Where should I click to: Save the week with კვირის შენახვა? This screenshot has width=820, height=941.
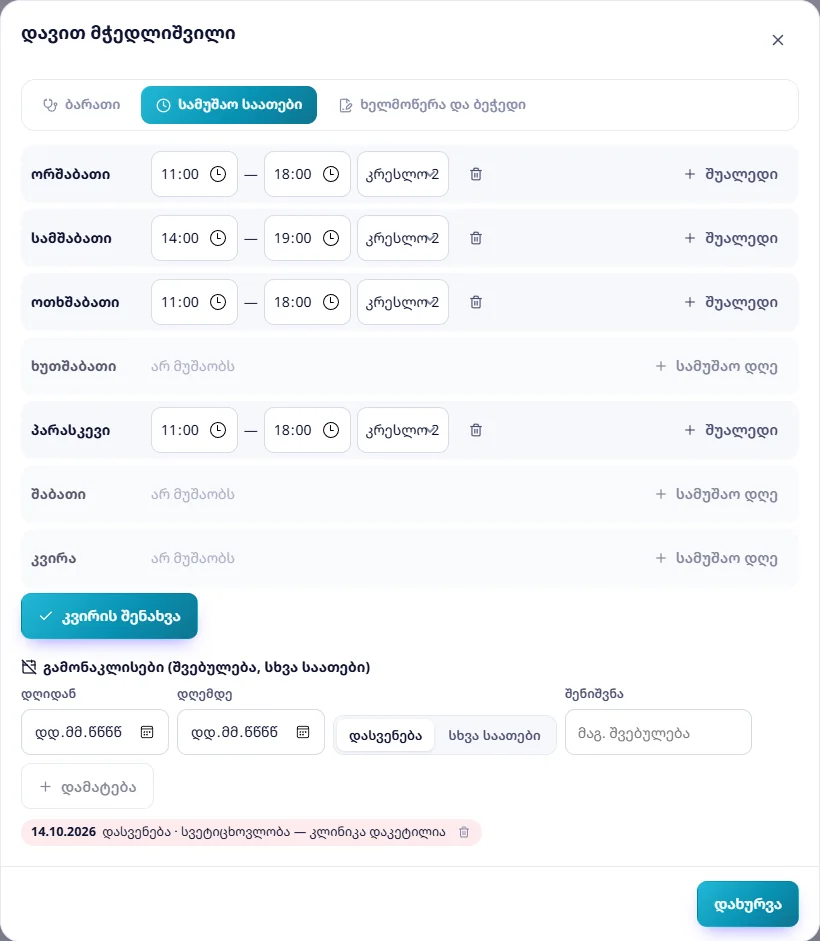point(109,616)
